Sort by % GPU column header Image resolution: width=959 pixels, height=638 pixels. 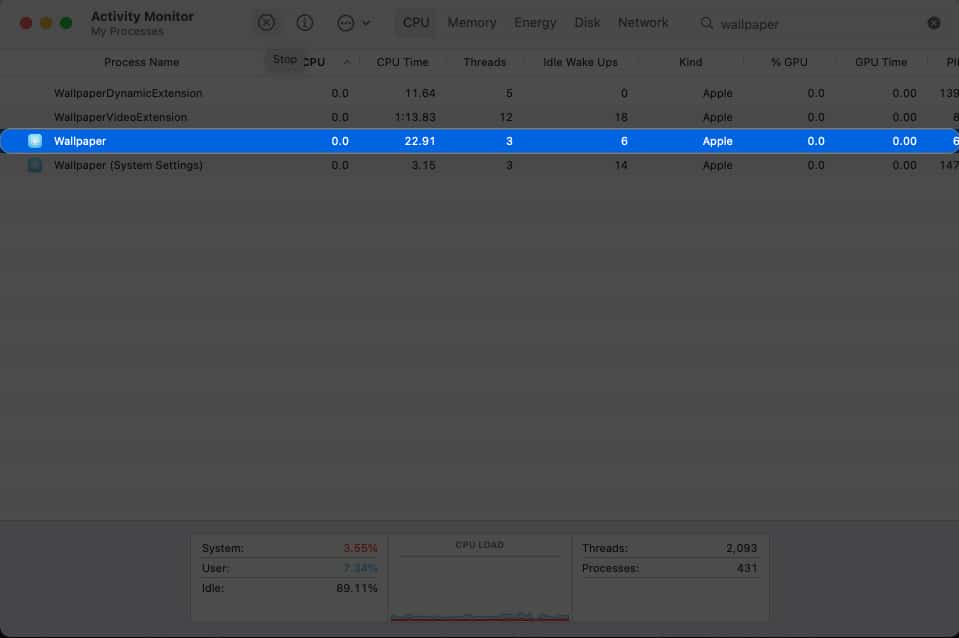(x=789, y=62)
